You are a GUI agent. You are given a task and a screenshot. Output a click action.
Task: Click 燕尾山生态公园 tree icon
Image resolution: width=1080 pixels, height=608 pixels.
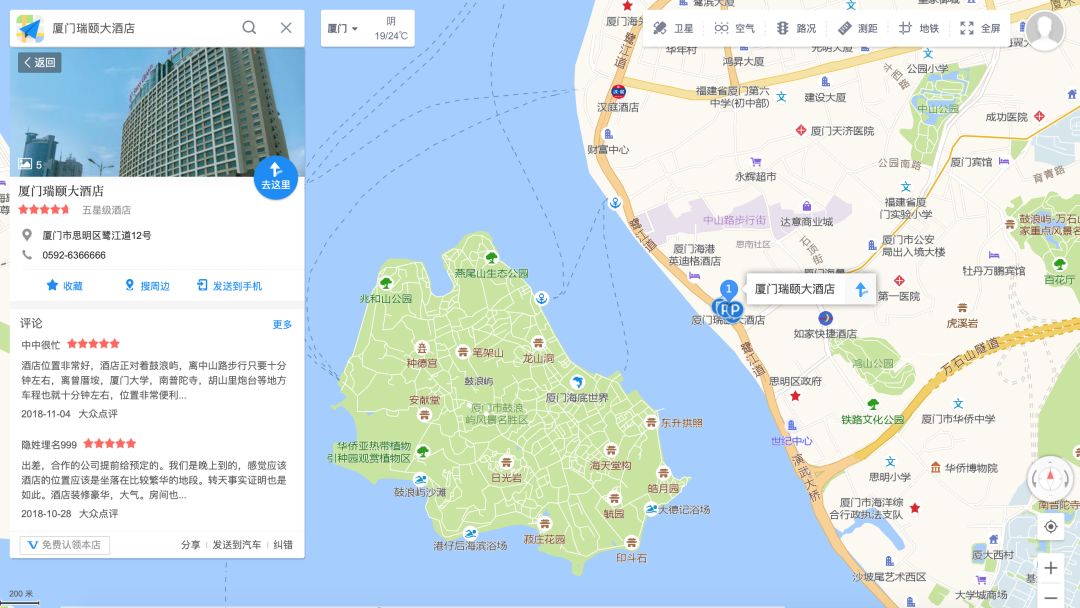point(491,258)
